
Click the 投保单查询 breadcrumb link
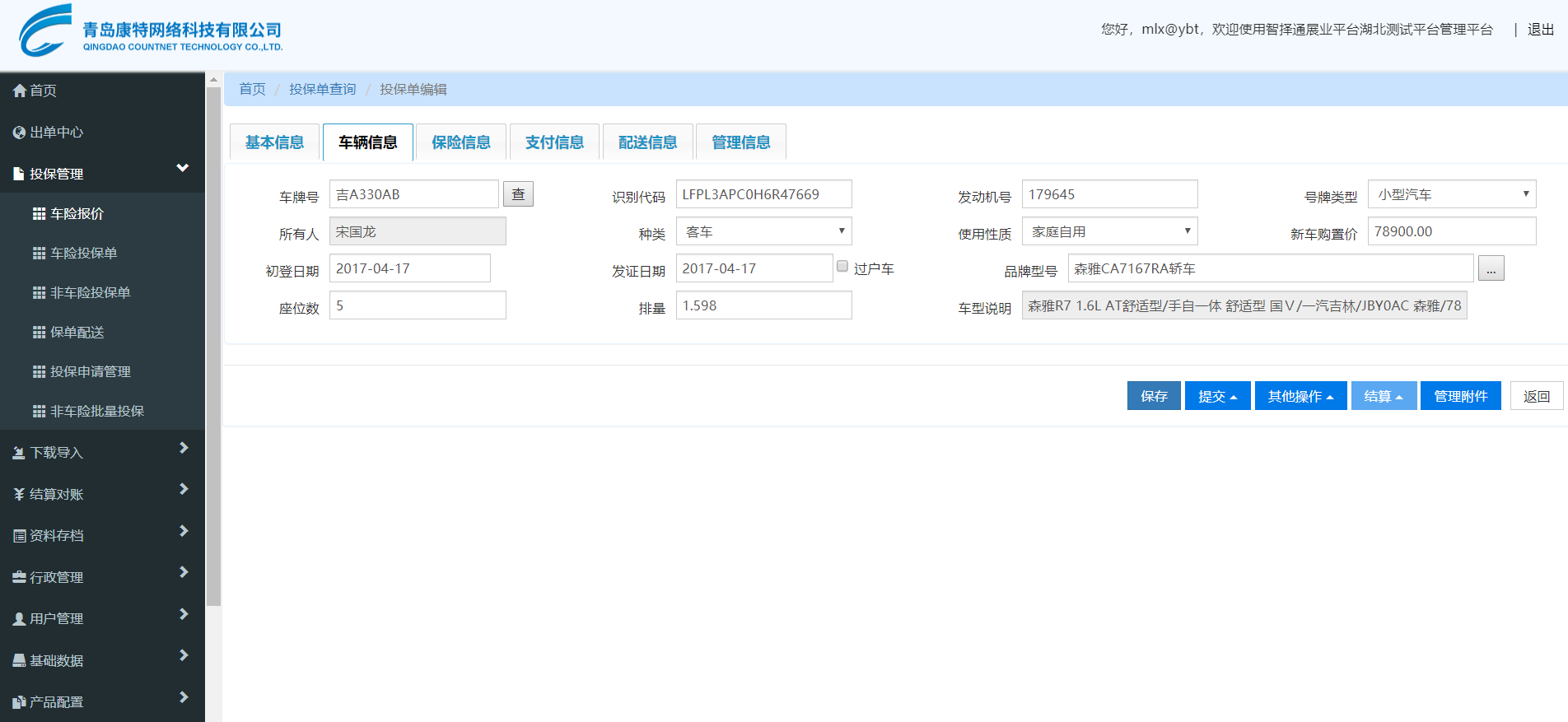click(x=322, y=89)
